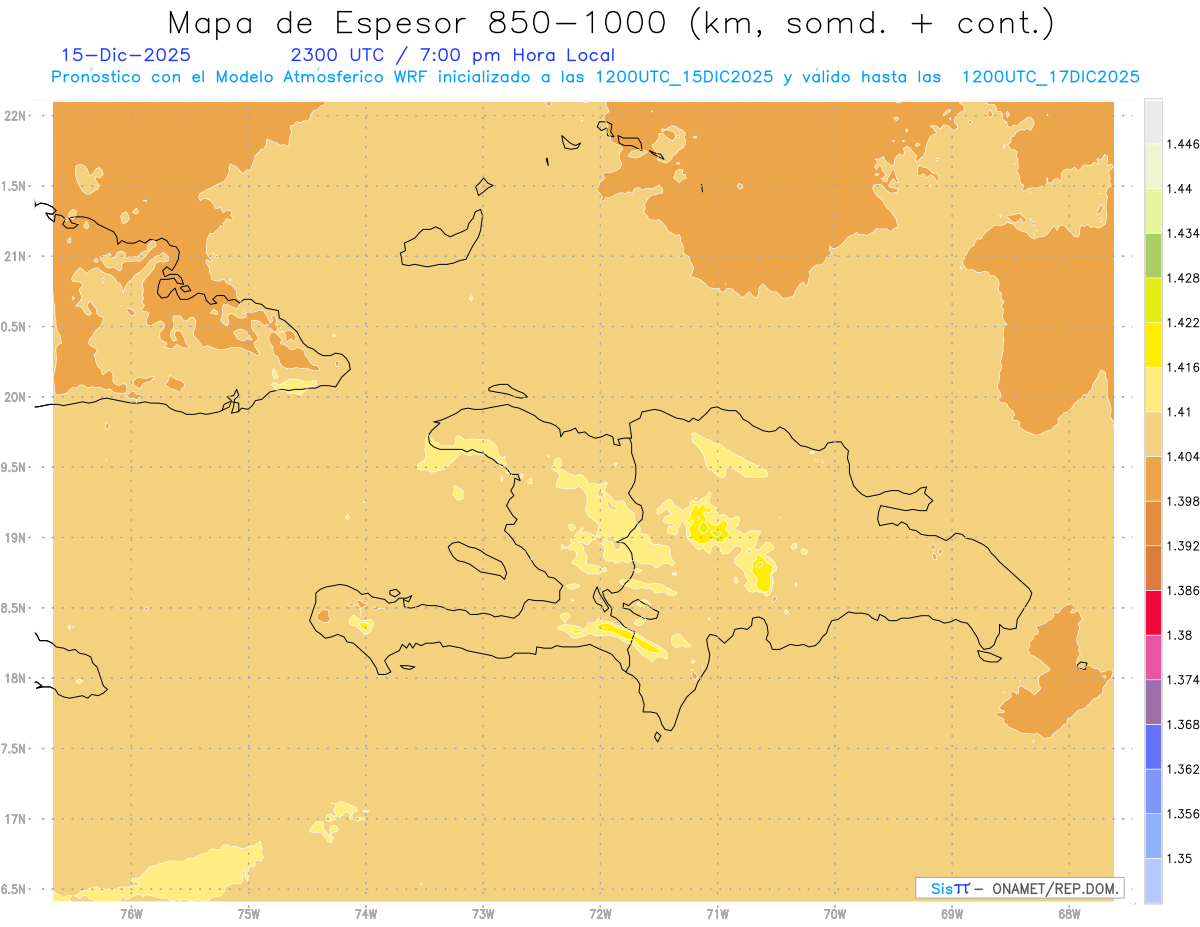Click the color scale value '1.44'
This screenshot has width=1200, height=927.
pos(1180,188)
